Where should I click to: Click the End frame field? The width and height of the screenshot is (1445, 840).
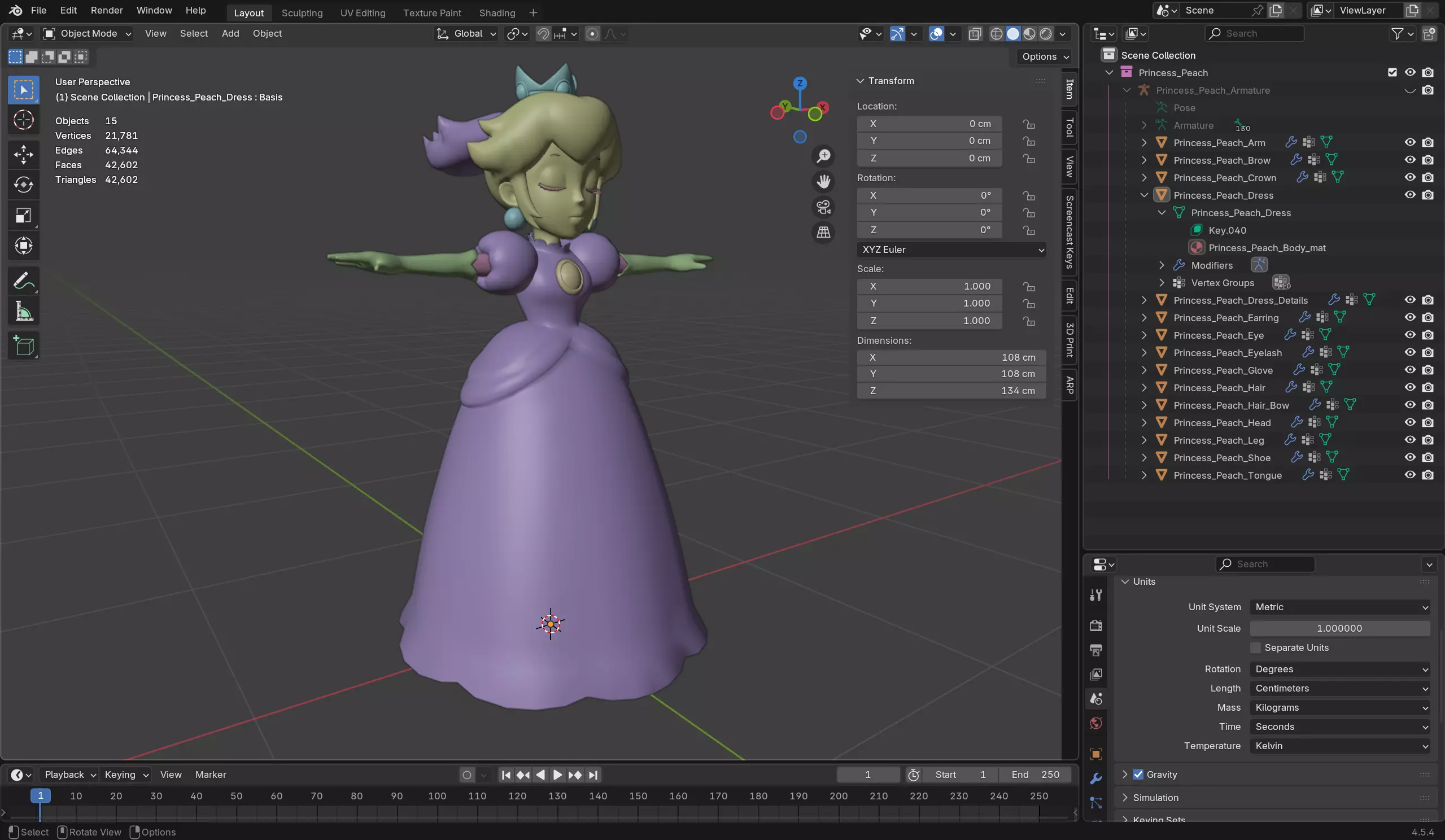click(1035, 775)
